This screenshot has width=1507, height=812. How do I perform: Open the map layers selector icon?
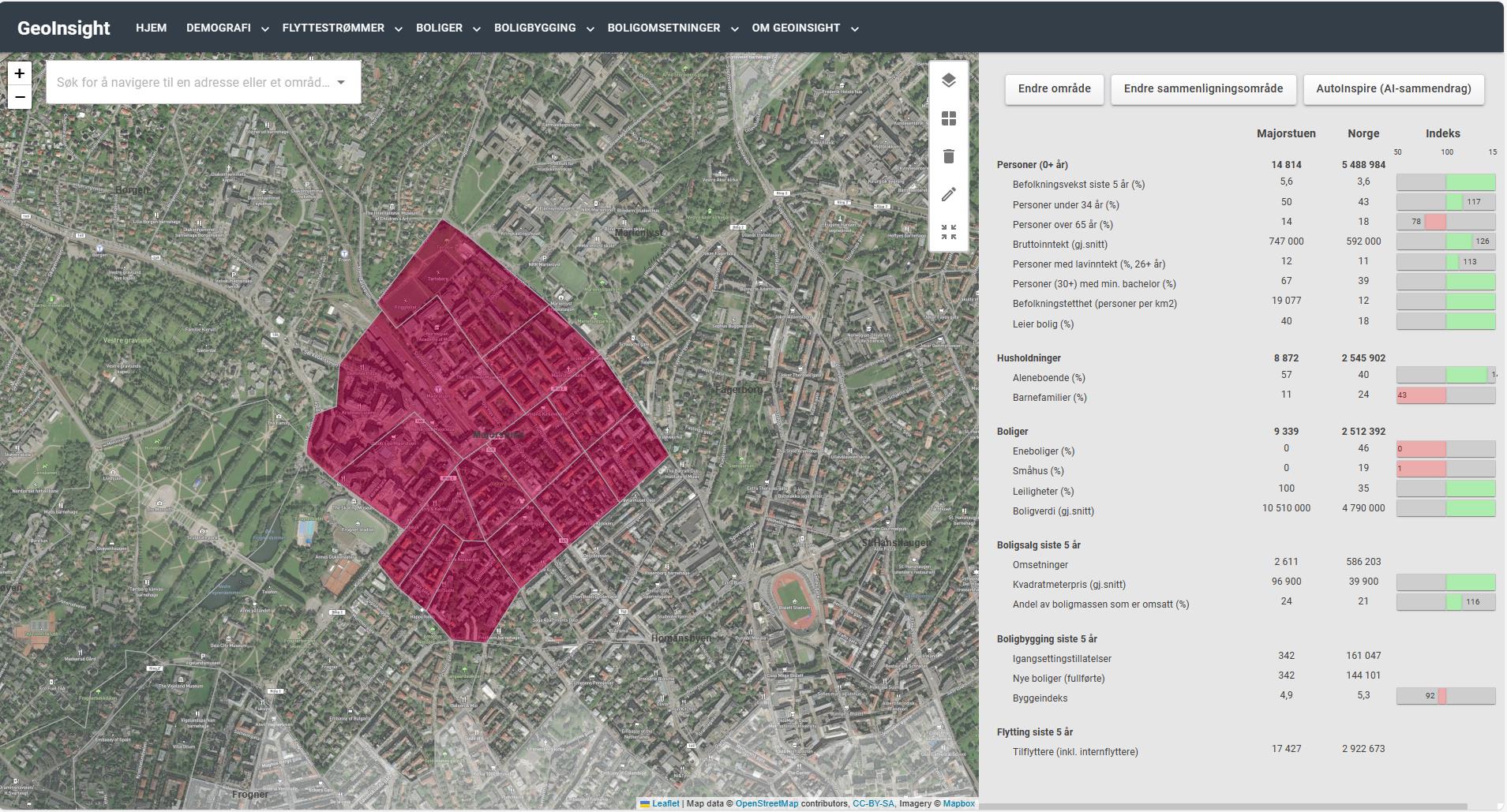coord(949,80)
